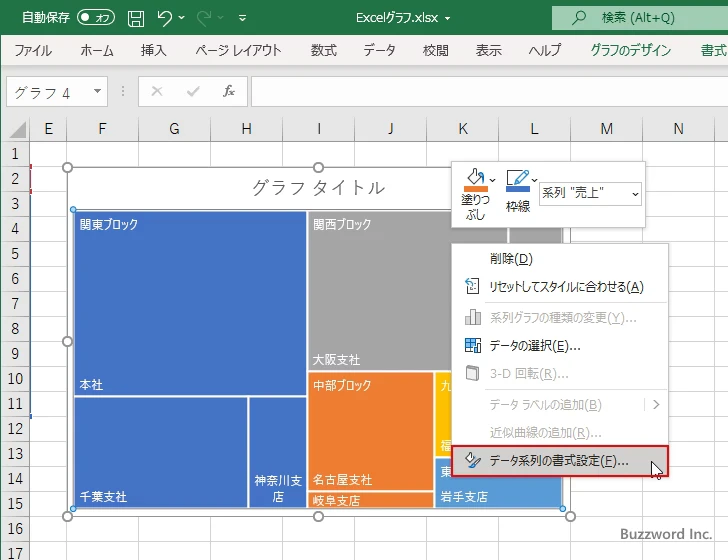Open the 校閲 tab
This screenshot has width=728, height=560.
tap(436, 50)
